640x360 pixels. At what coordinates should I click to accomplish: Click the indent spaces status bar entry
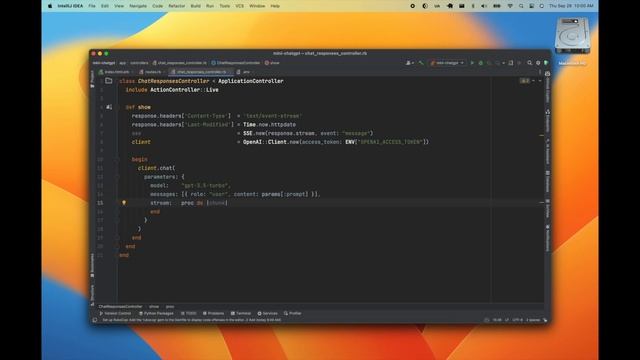[533, 320]
